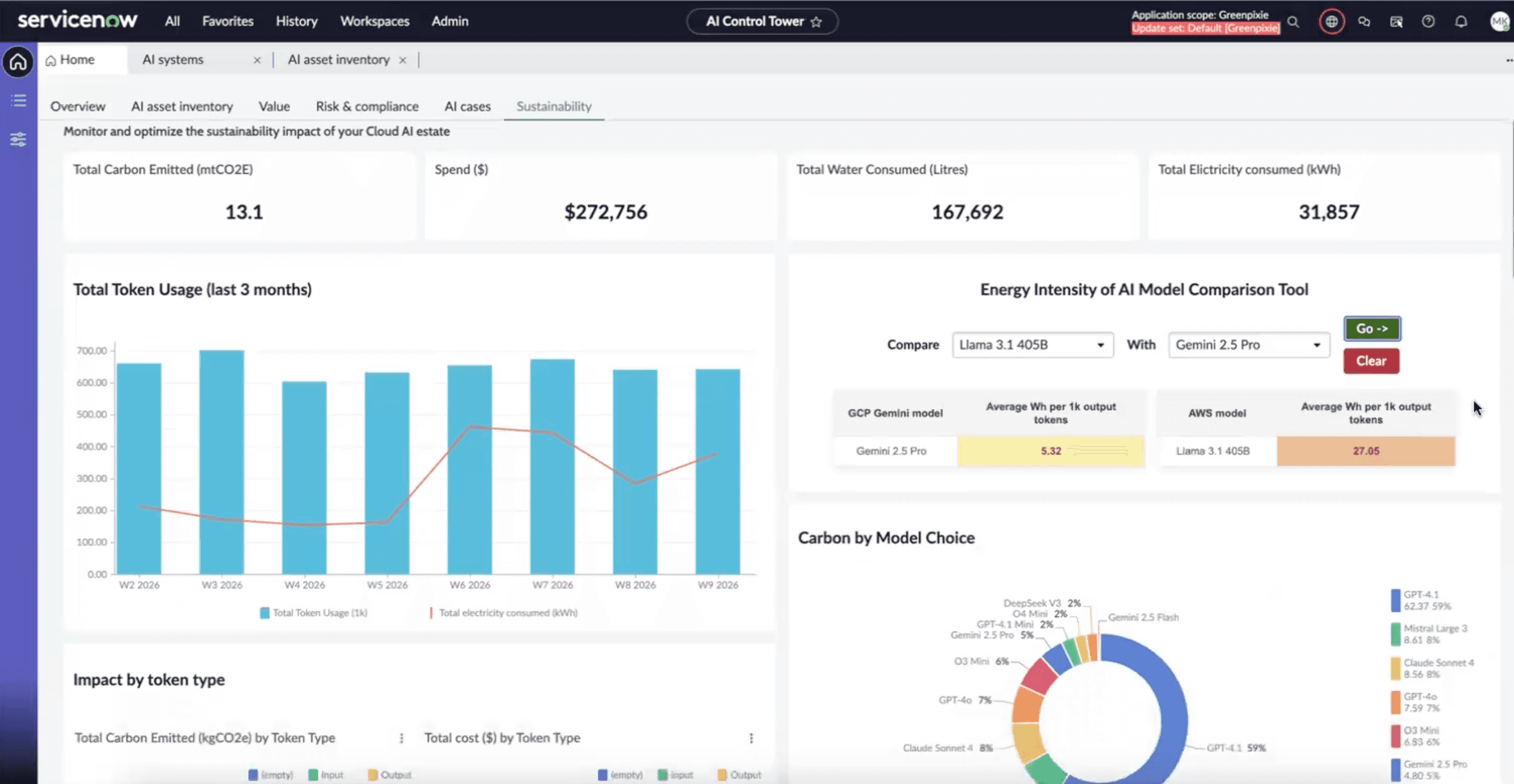Click the Update set Default Greenpixie label
This screenshot has height=784, width=1514.
(1205, 28)
